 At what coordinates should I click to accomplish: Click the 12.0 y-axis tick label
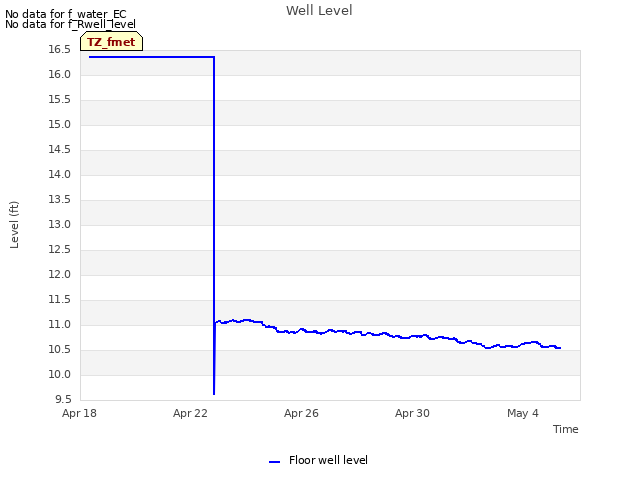point(60,274)
